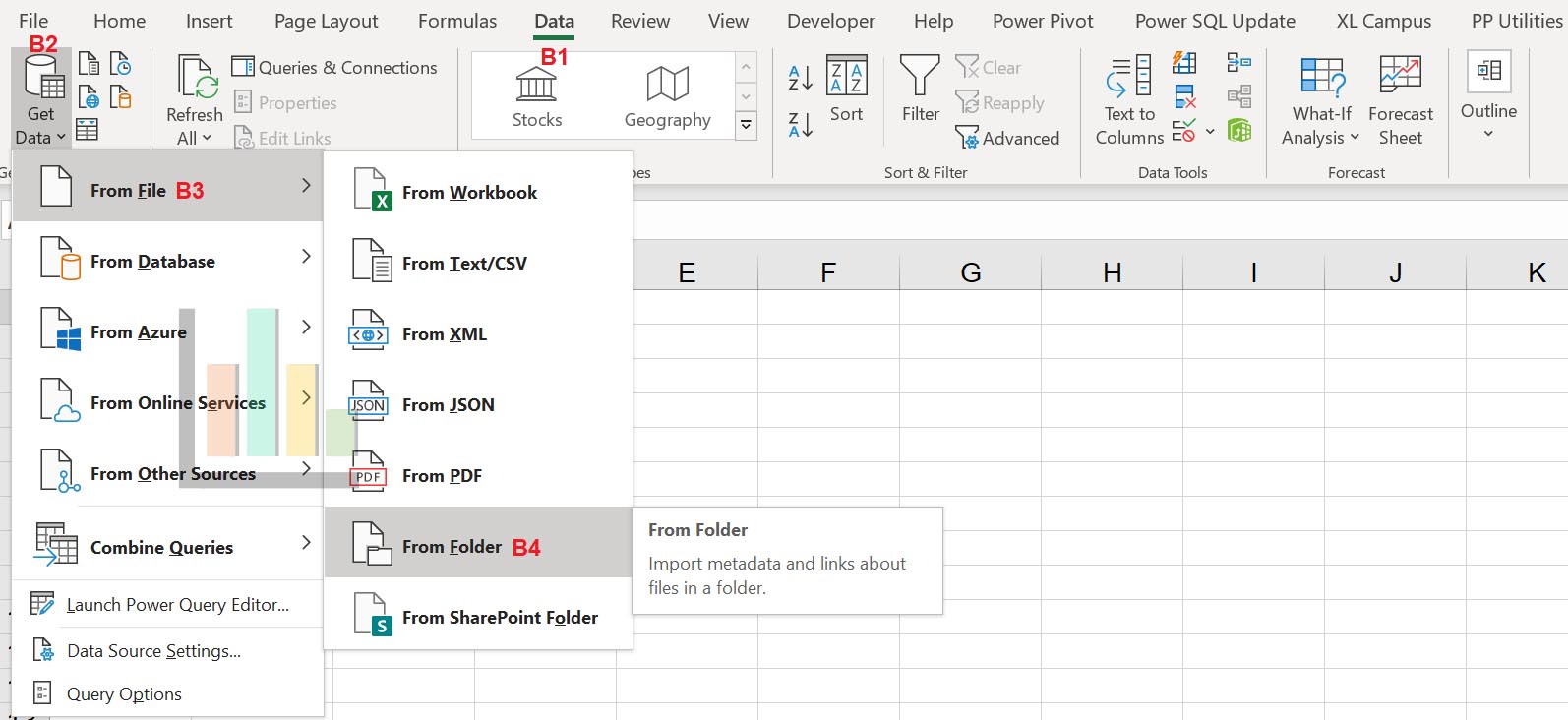The image size is (1568, 720).
Task: Click Queries & Connections button
Action: [334, 67]
